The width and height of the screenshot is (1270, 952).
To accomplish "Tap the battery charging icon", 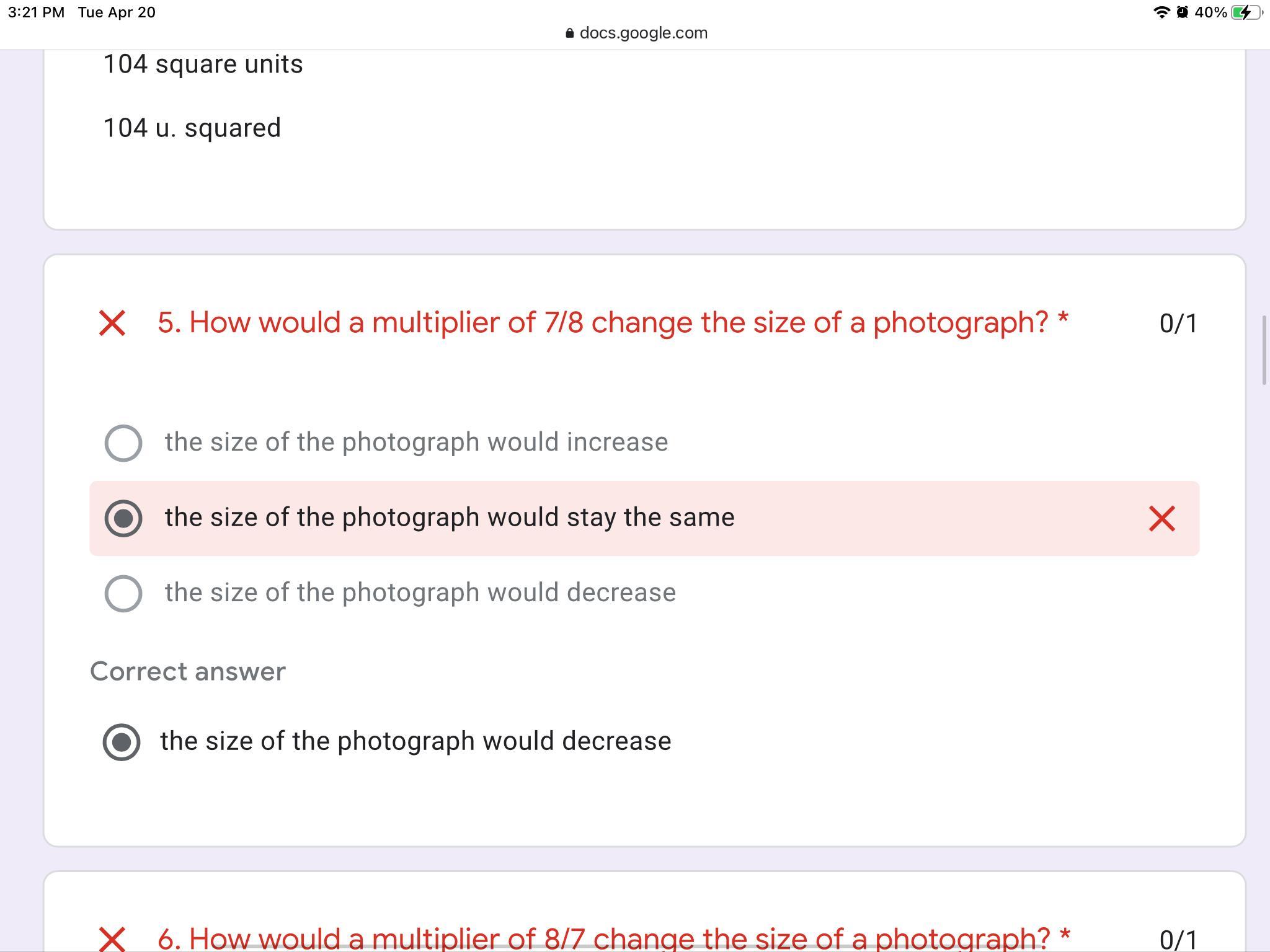I will click(x=1245, y=12).
